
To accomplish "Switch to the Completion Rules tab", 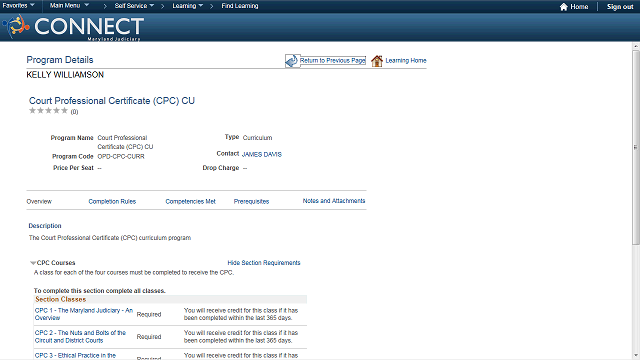I will (x=112, y=201).
